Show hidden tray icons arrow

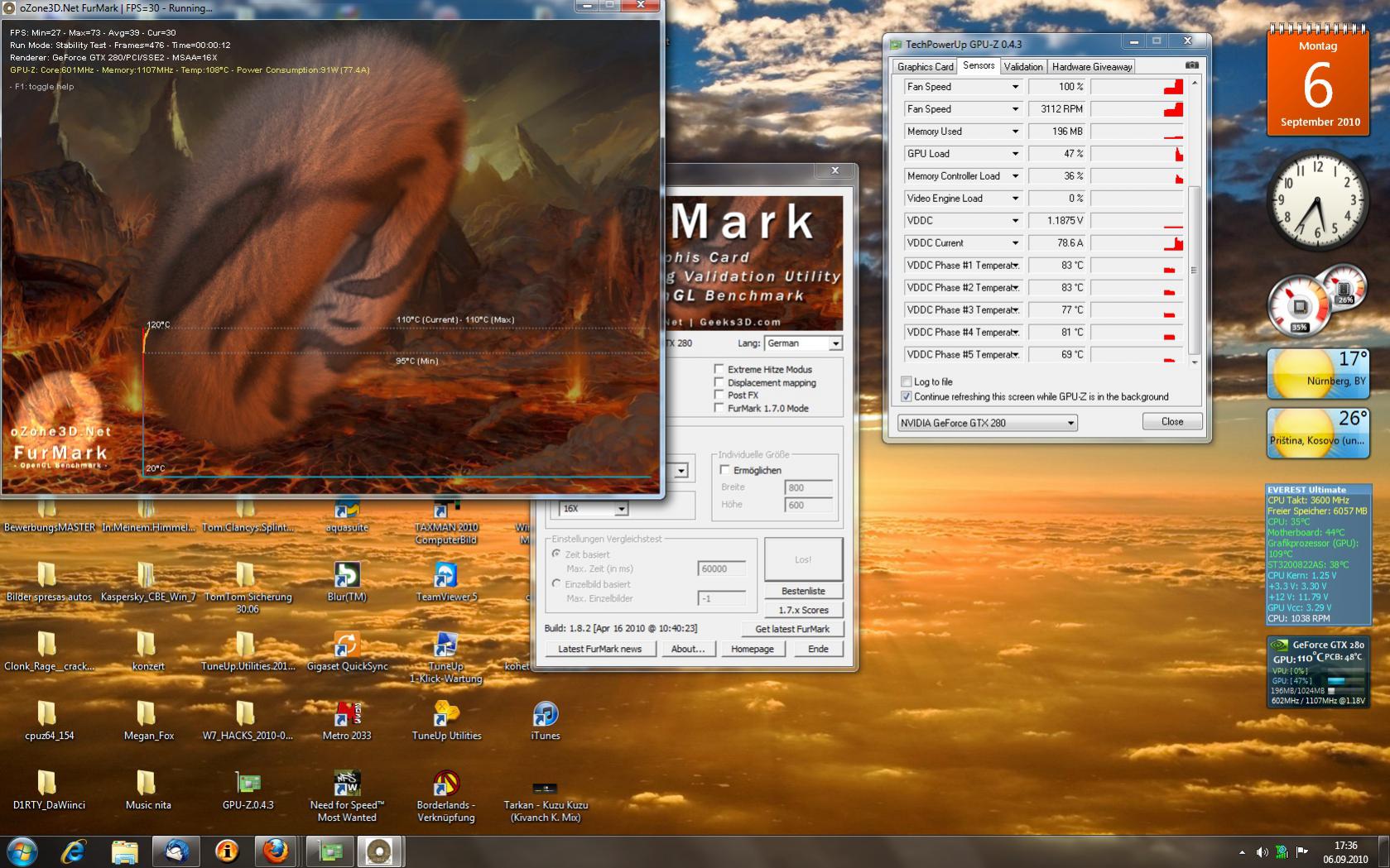tap(1242, 852)
